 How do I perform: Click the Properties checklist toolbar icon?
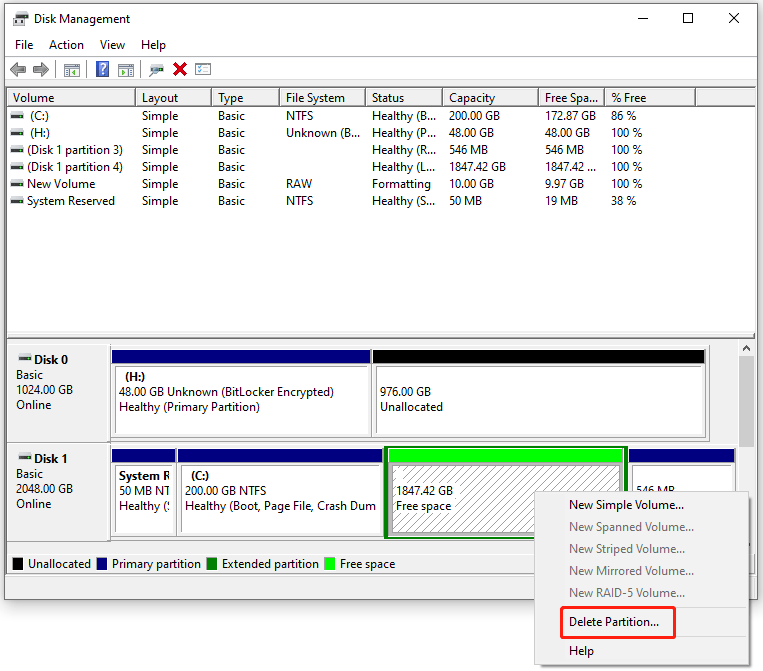203,69
